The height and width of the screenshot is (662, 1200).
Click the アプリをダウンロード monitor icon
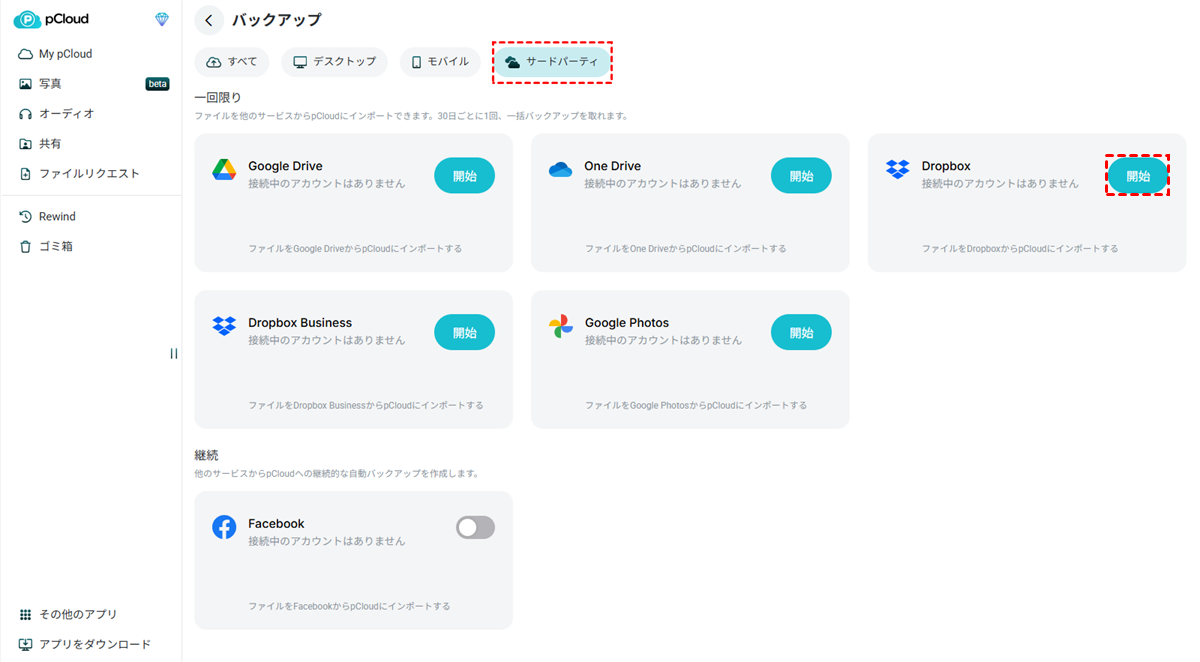point(26,644)
